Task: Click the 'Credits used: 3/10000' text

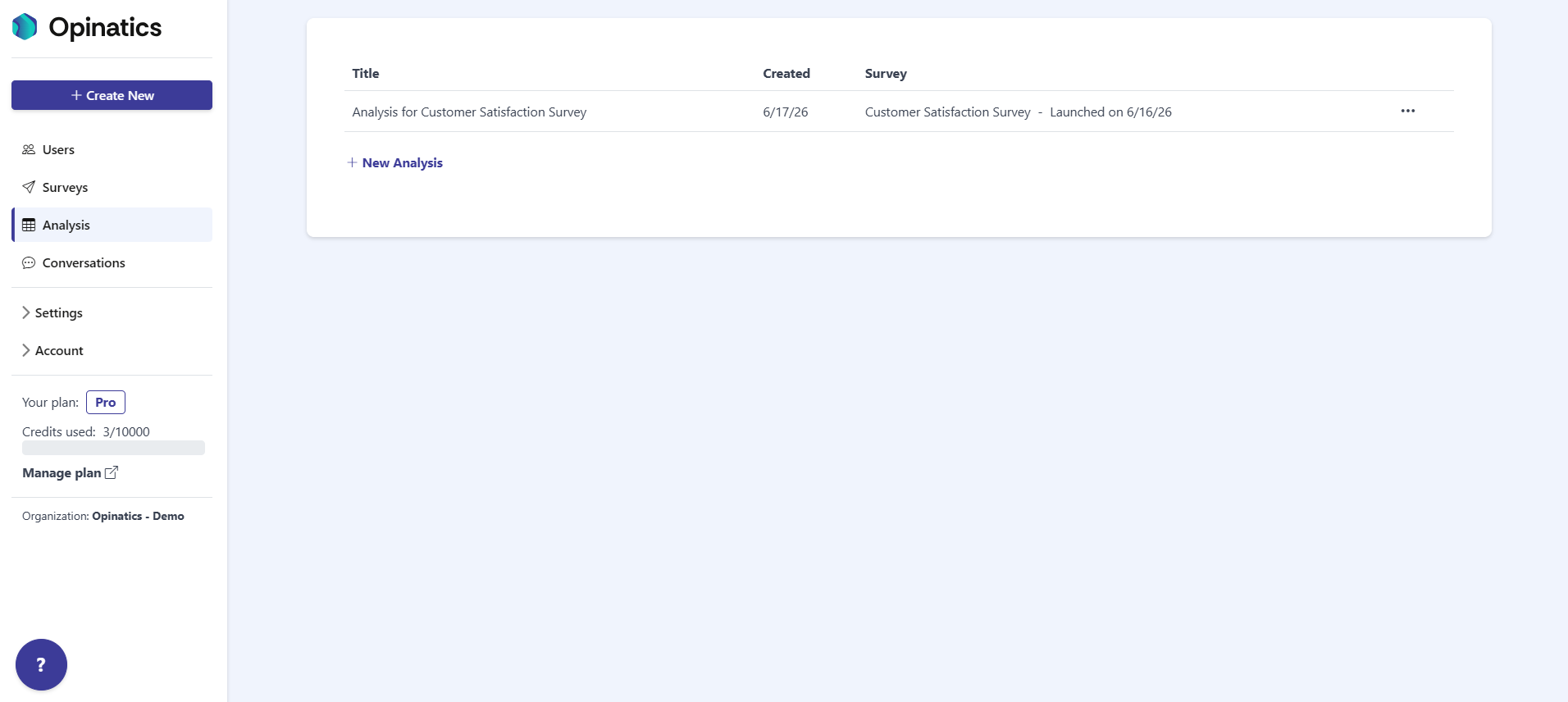Action: (x=86, y=431)
